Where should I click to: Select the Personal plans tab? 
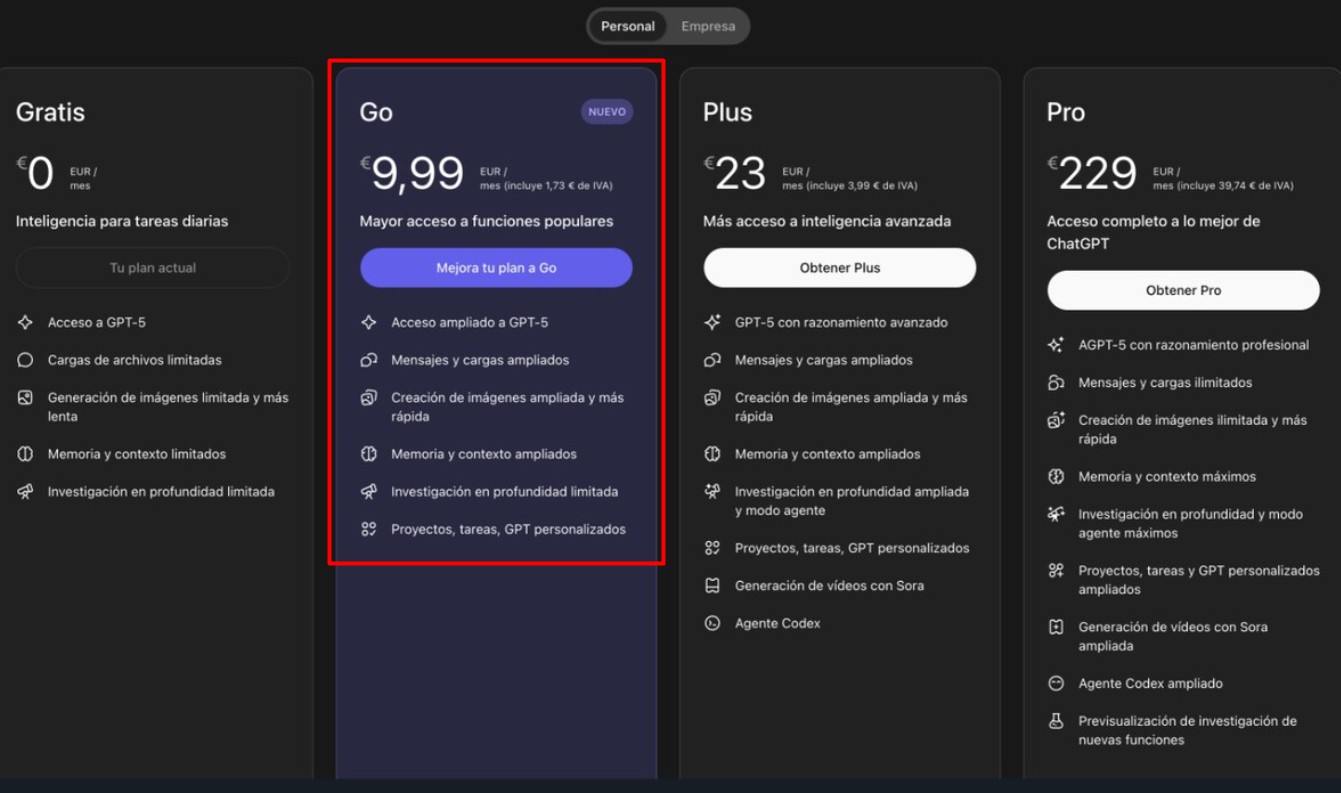628,27
